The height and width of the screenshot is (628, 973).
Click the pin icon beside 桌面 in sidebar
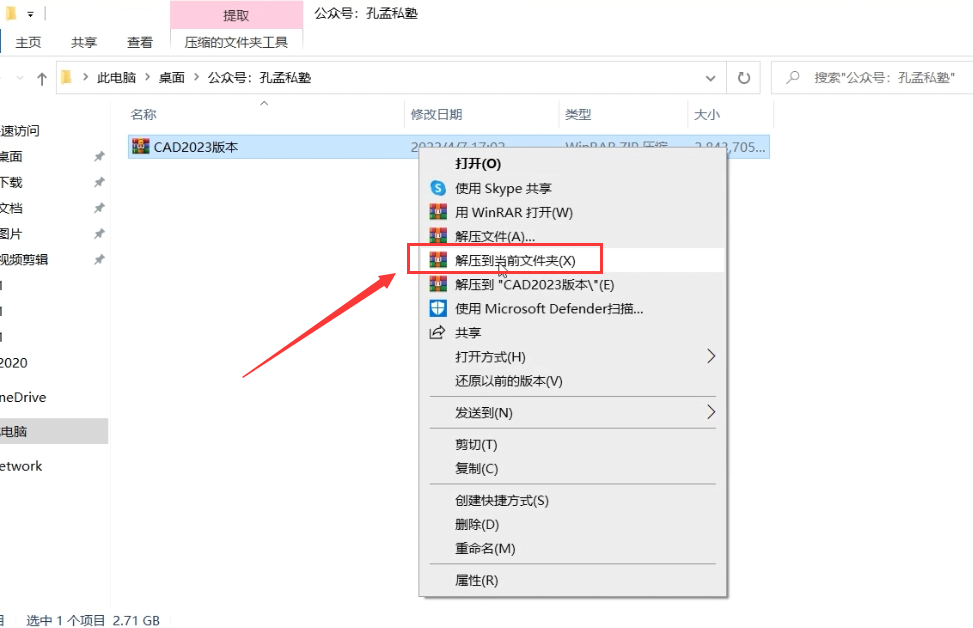point(99,156)
